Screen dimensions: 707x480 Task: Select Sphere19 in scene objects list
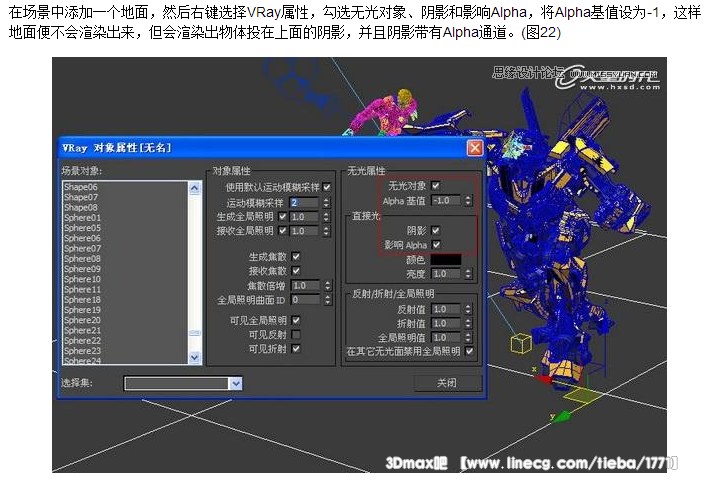[x=83, y=310]
